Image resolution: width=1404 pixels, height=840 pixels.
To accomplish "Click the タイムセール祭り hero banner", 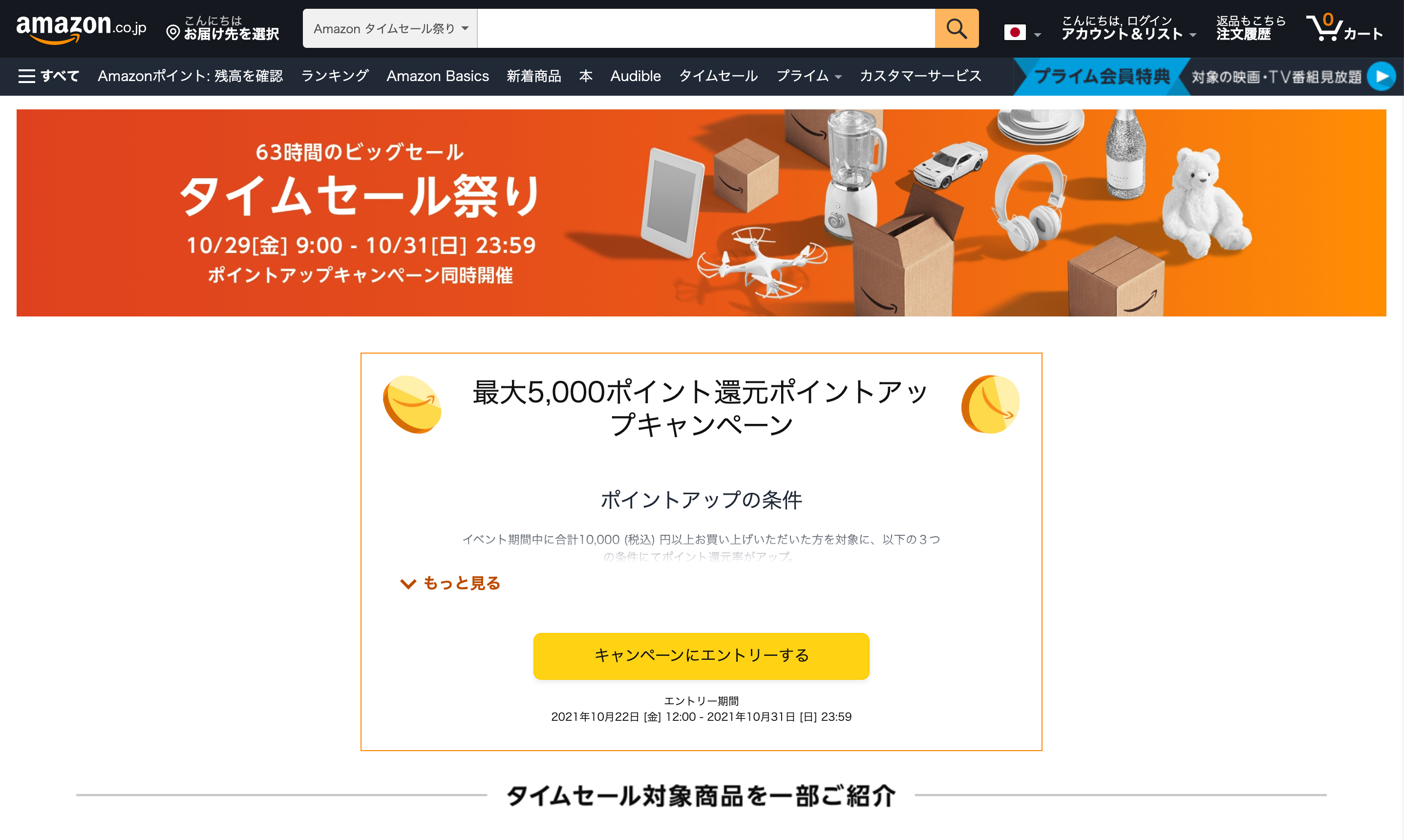I will (701, 213).
